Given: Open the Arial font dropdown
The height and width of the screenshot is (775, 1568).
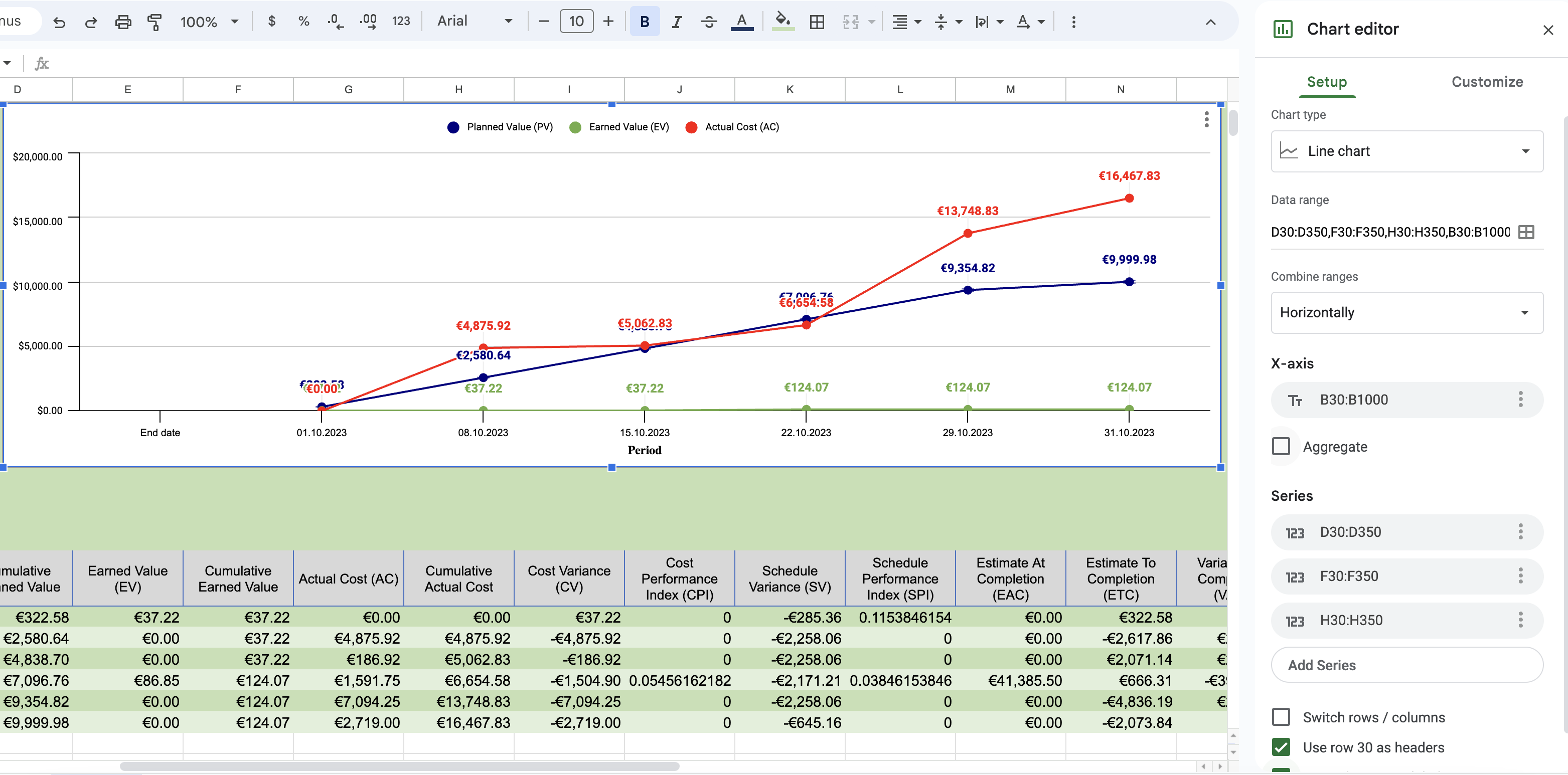Looking at the screenshot, I should click(474, 21).
